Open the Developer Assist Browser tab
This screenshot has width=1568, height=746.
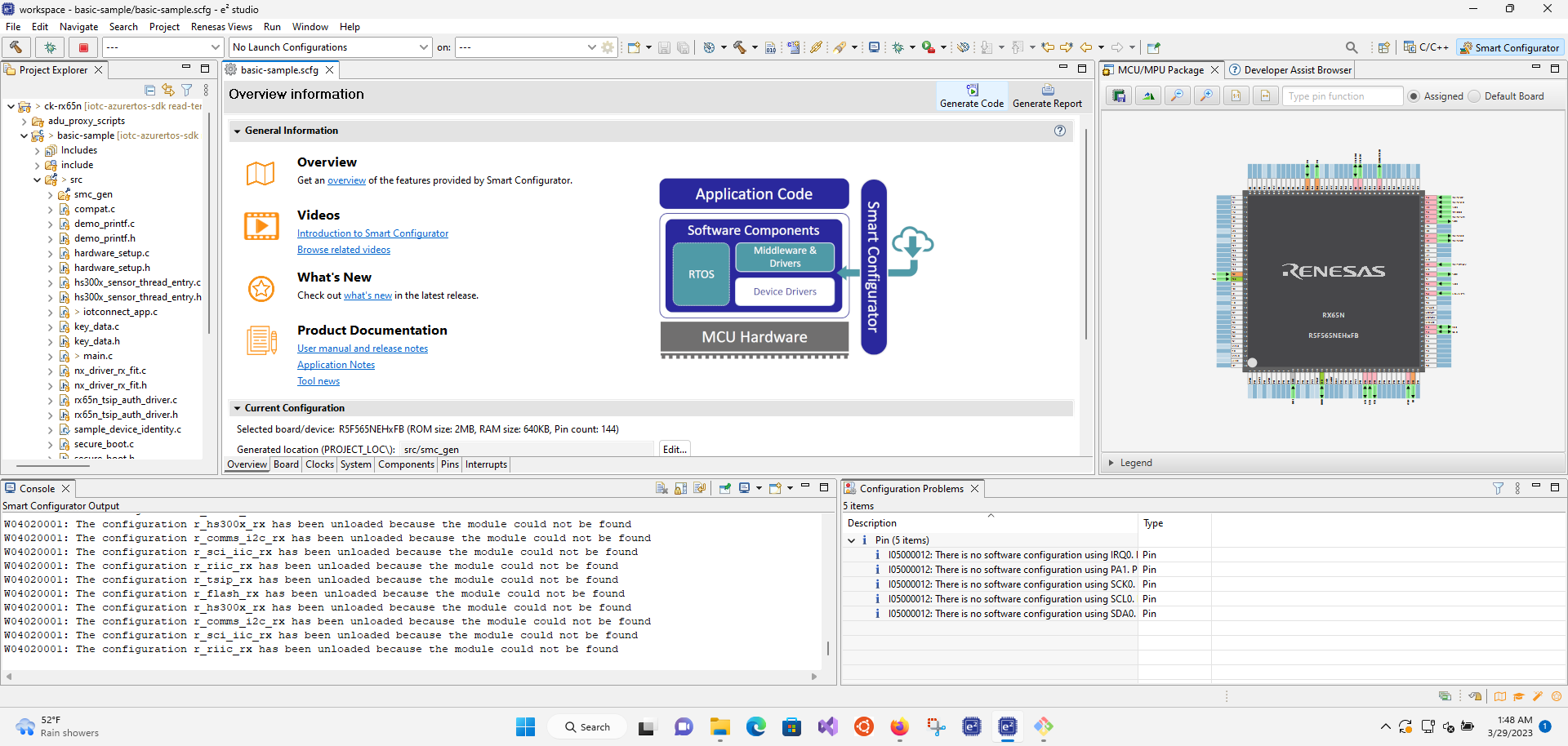[1291, 70]
